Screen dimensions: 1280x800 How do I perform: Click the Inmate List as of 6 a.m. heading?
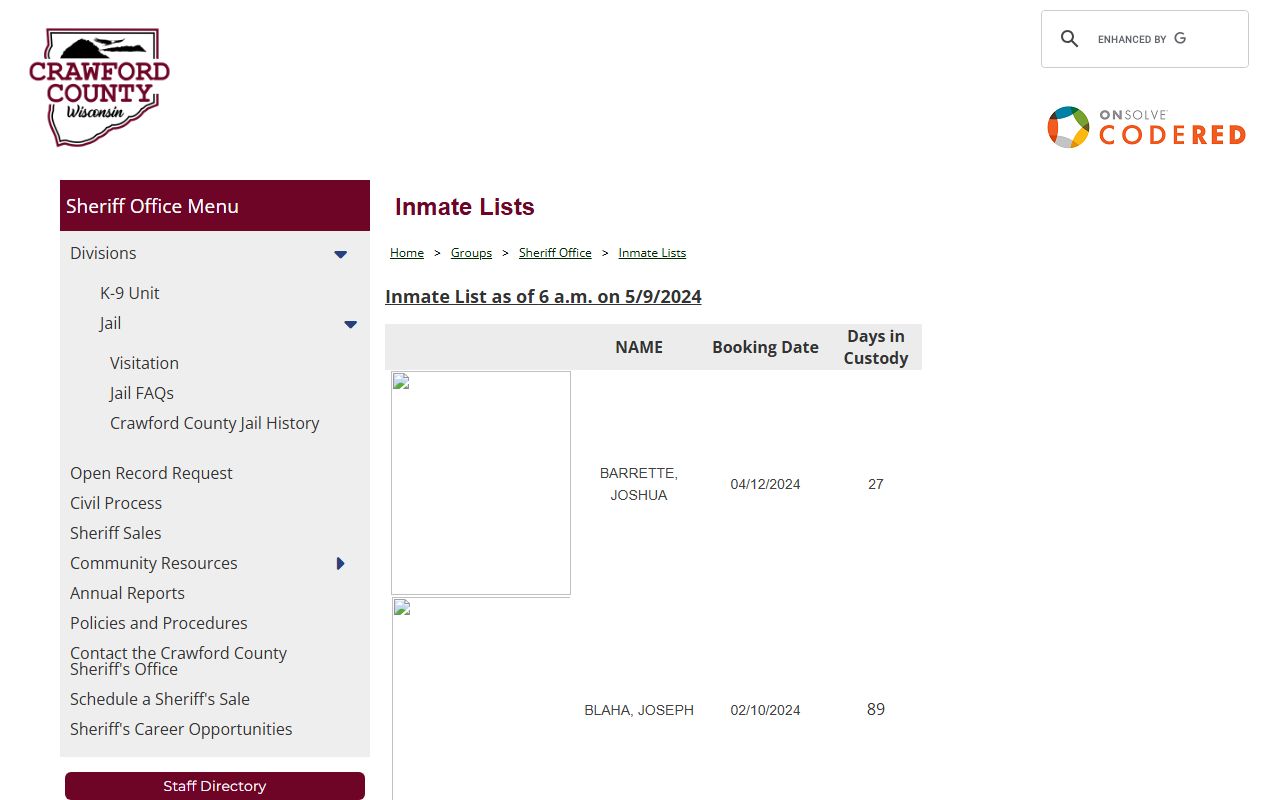(x=543, y=297)
